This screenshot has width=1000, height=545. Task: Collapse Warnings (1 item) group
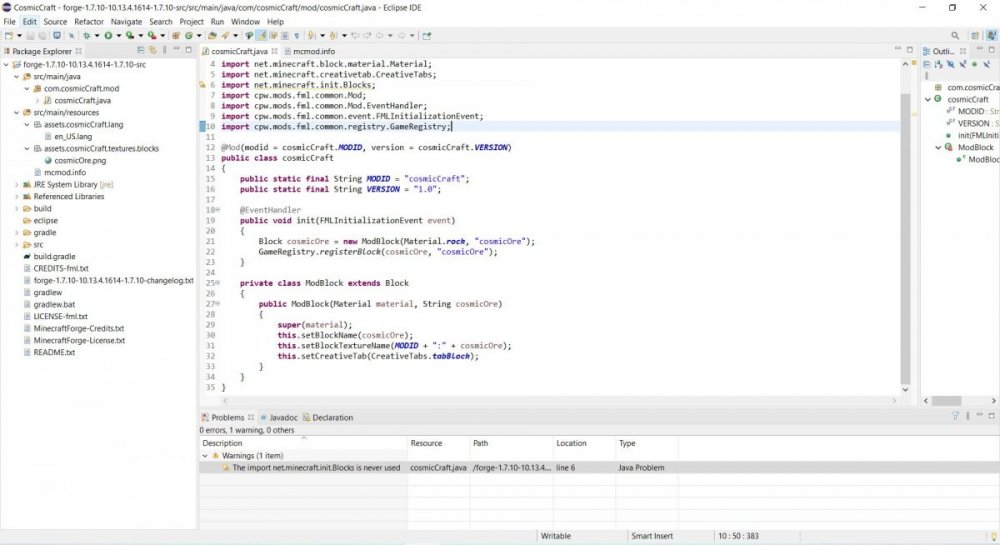tap(205, 456)
